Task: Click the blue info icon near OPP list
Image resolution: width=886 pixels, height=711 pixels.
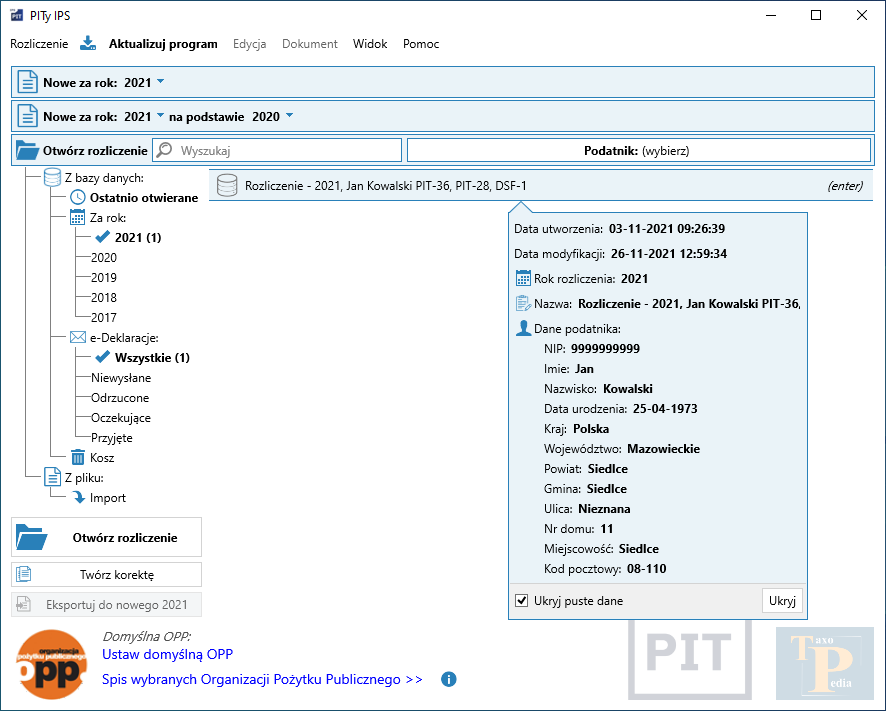Action: coord(449,680)
